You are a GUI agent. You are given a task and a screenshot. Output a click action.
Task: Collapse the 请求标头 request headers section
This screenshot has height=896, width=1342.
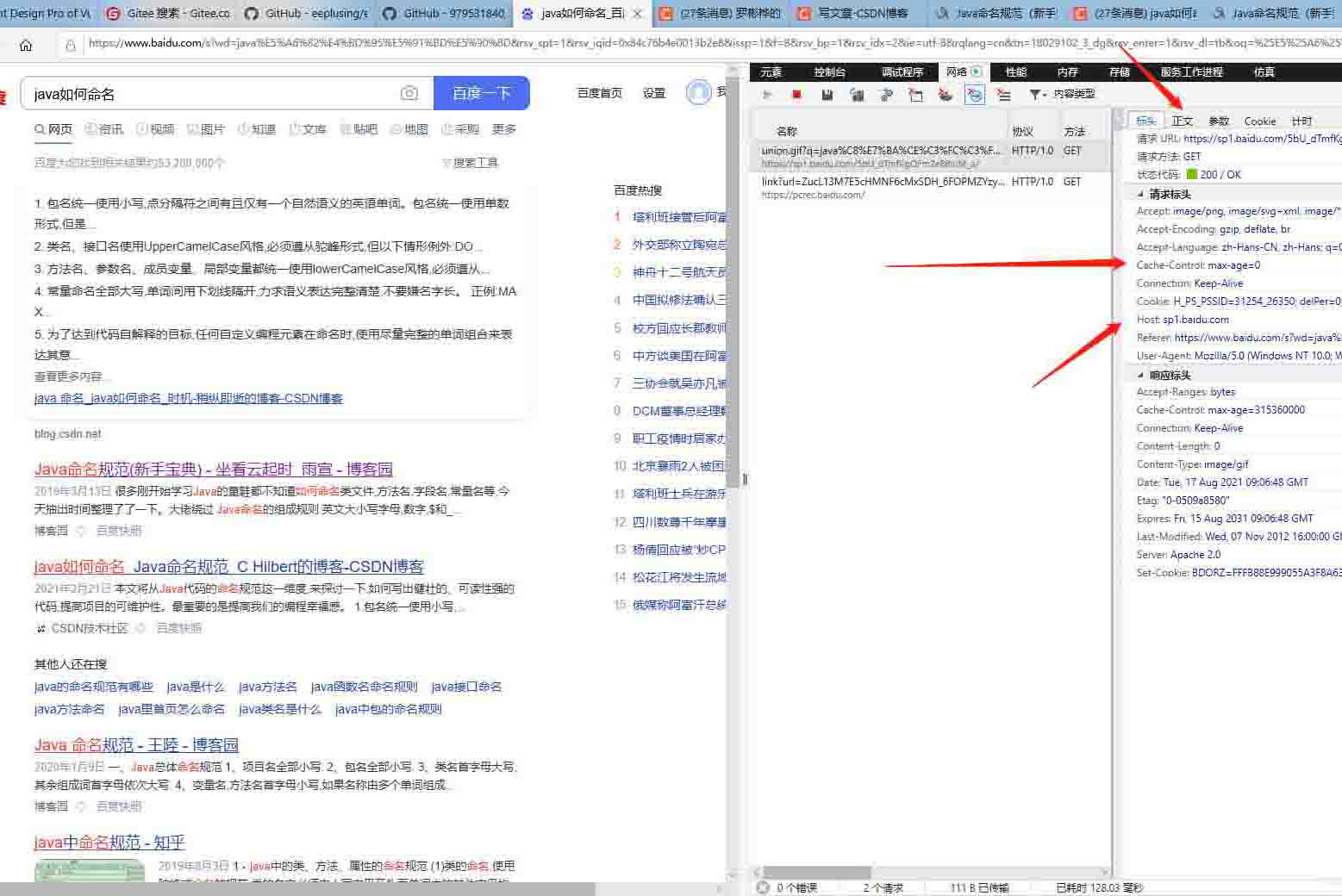click(1139, 194)
